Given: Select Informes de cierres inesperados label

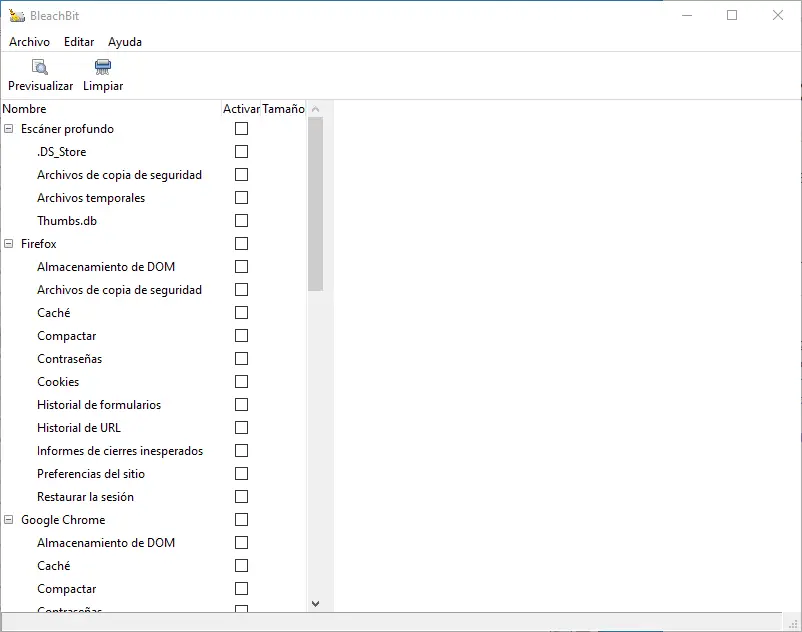Looking at the screenshot, I should (x=120, y=451).
